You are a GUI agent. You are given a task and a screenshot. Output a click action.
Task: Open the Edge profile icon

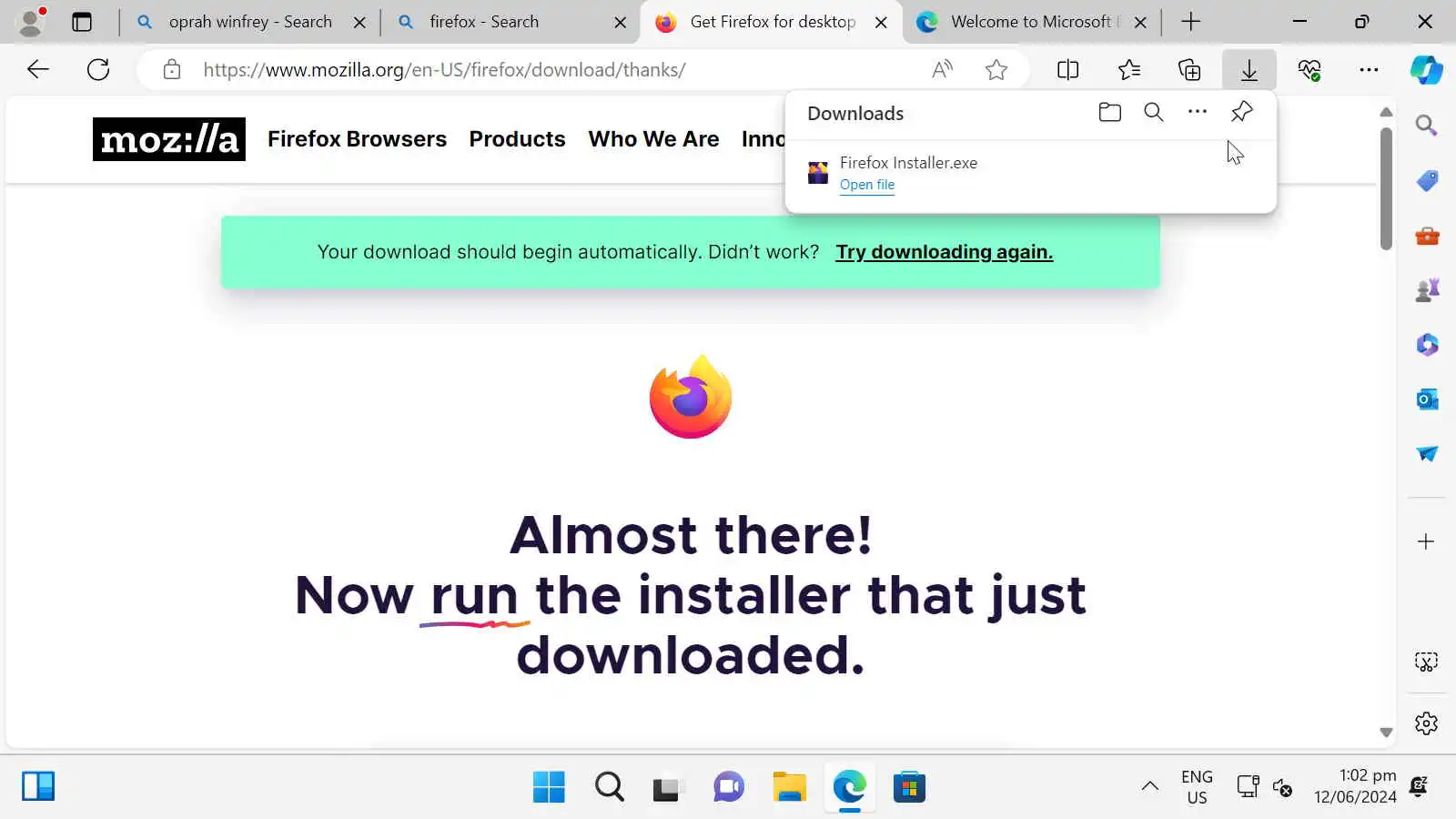(32, 22)
